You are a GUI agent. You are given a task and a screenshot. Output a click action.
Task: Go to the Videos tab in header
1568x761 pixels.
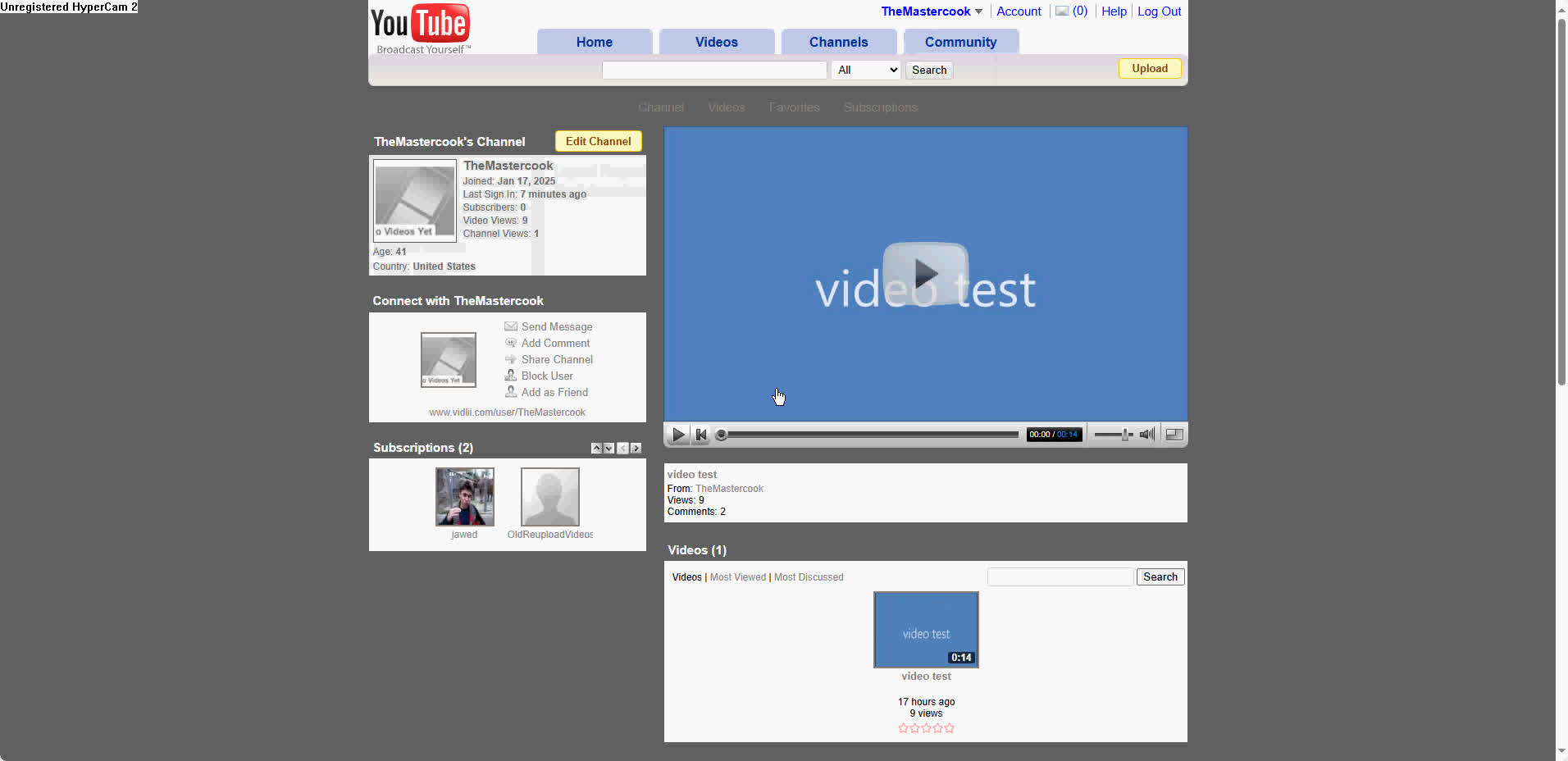click(x=717, y=42)
